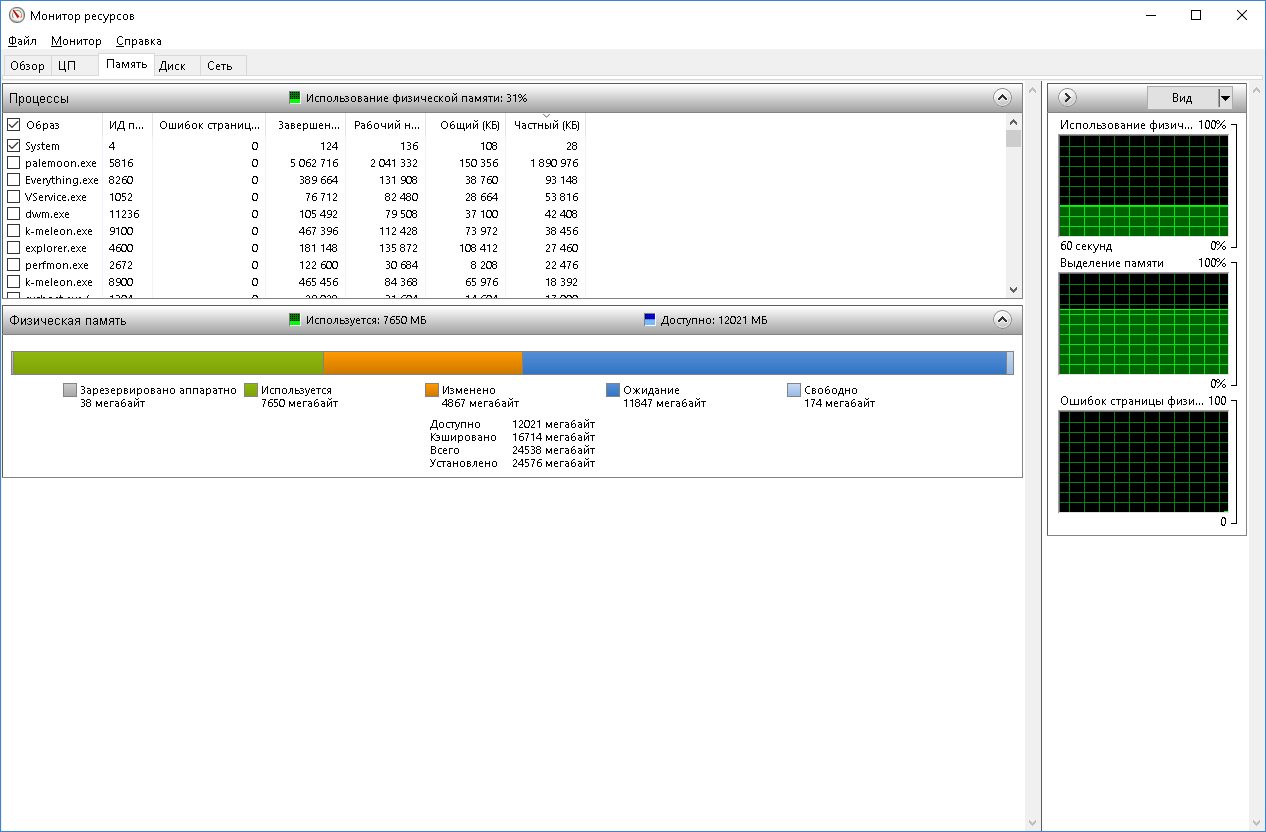Click the process list scrollbar thumb
1266x832 pixels.
[x=1013, y=139]
